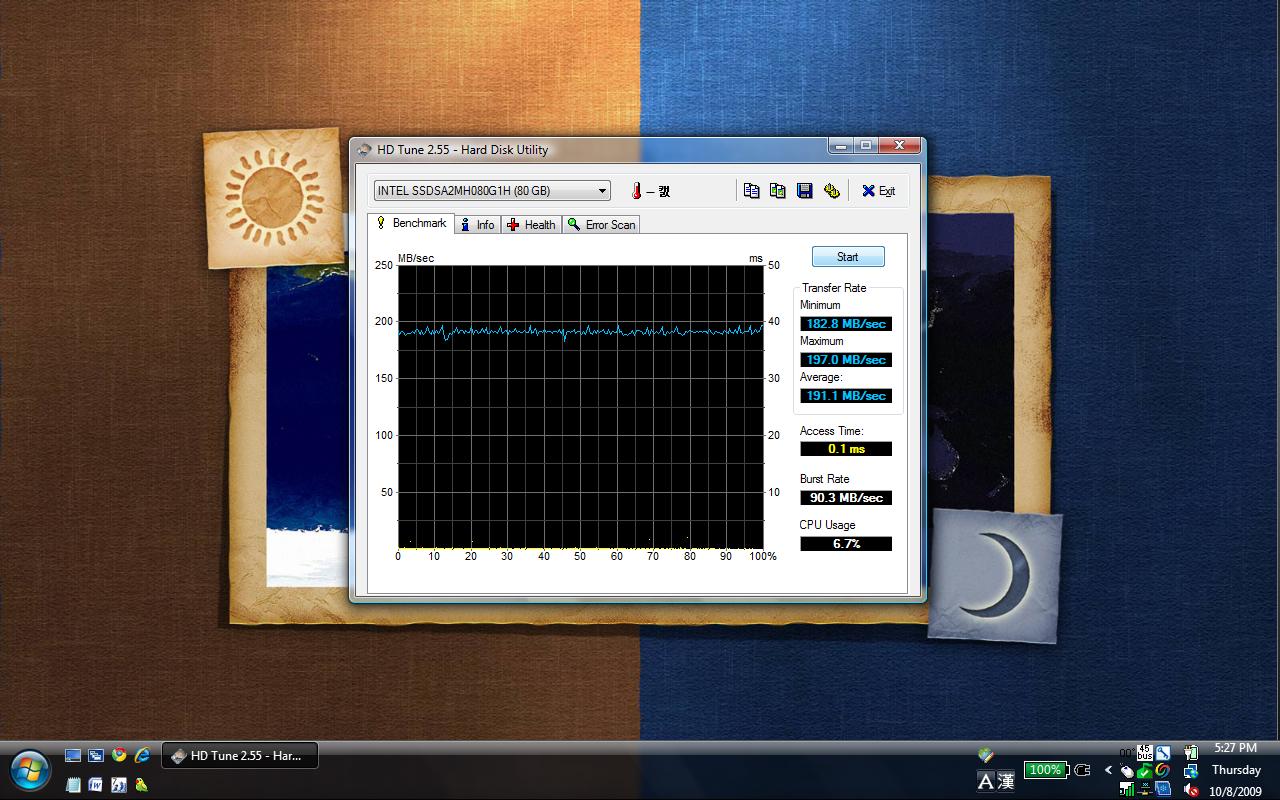Screen dimensions: 1280x800
Task: Open the INTEL SSDSA2MH080G1H drive dropdown
Action: pyautogui.click(x=491, y=191)
